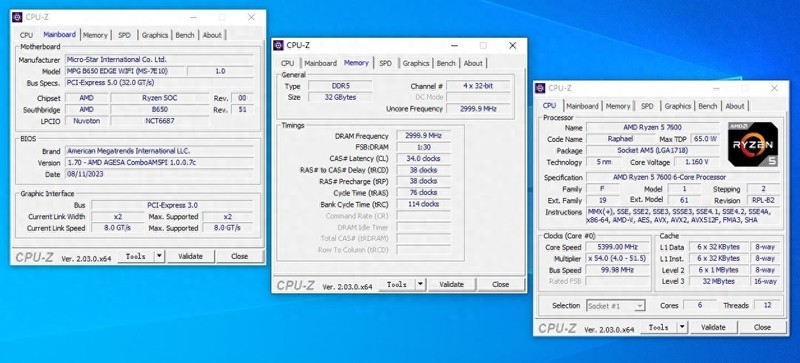
Task: Open Graphics tab in CPU window
Action: [678, 106]
